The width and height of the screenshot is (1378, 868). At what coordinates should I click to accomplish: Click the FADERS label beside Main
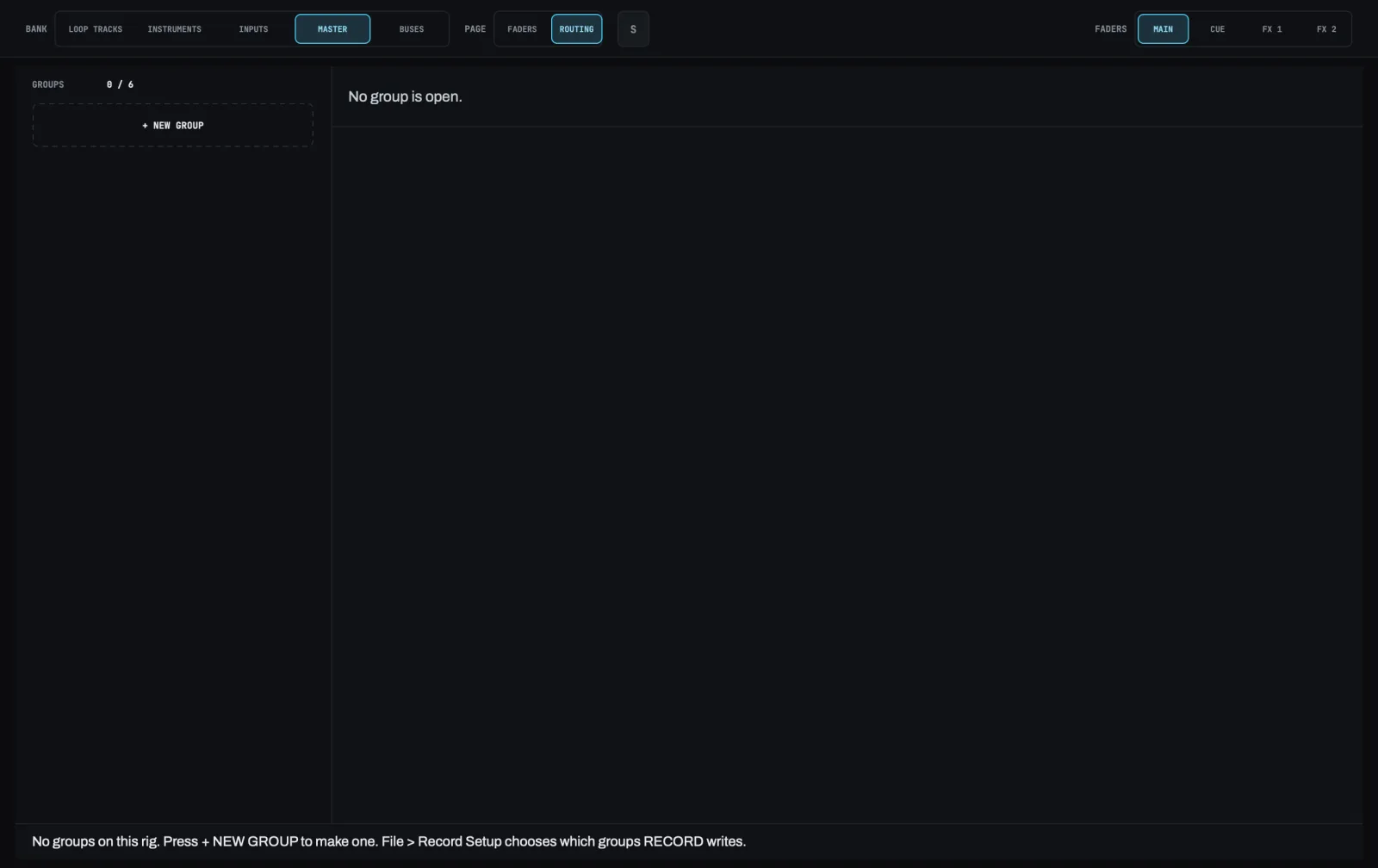[x=1110, y=29]
